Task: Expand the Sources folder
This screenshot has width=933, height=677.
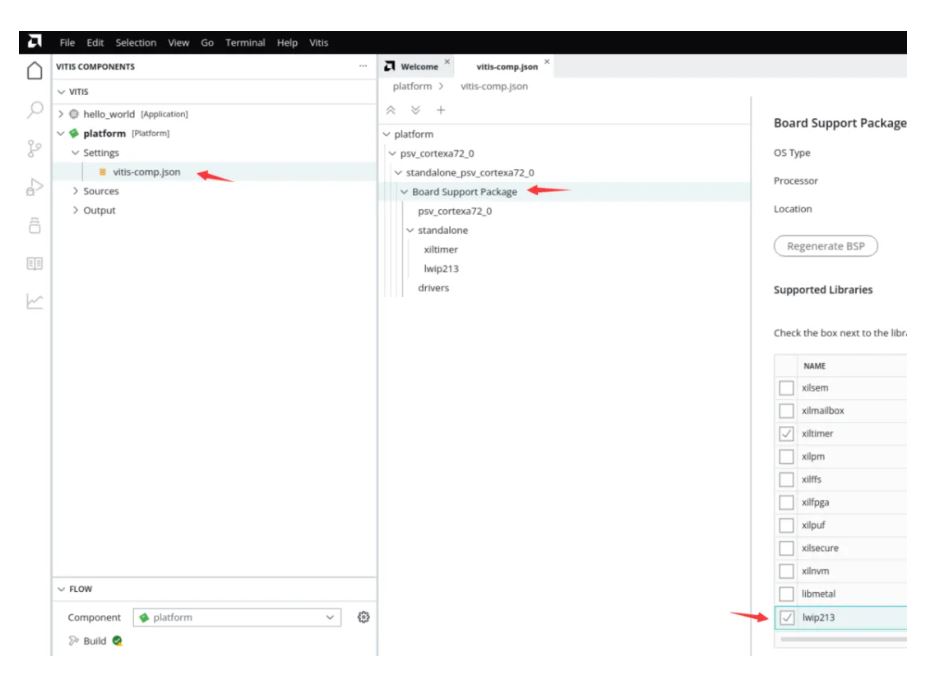Action: 75,191
